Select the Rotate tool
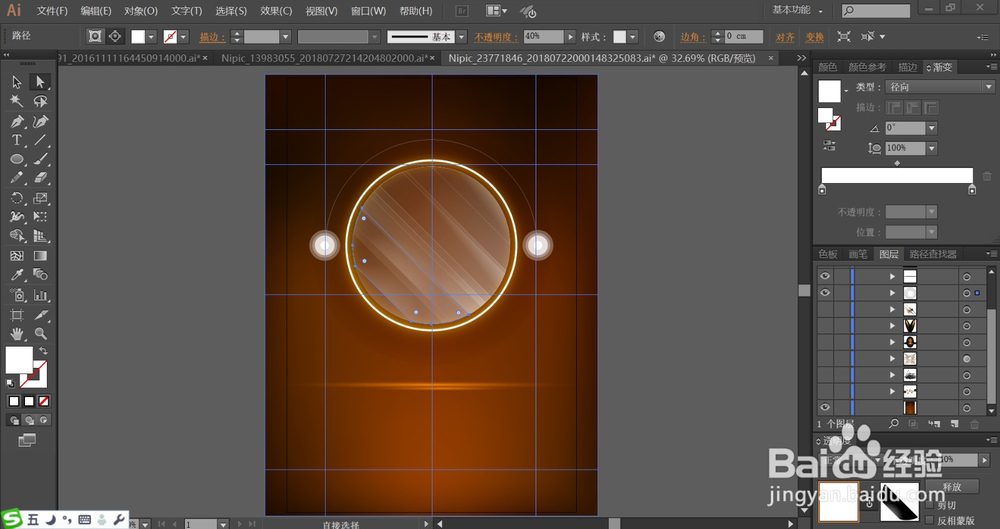Viewport: 1000px width, 529px height. pyautogui.click(x=17, y=198)
